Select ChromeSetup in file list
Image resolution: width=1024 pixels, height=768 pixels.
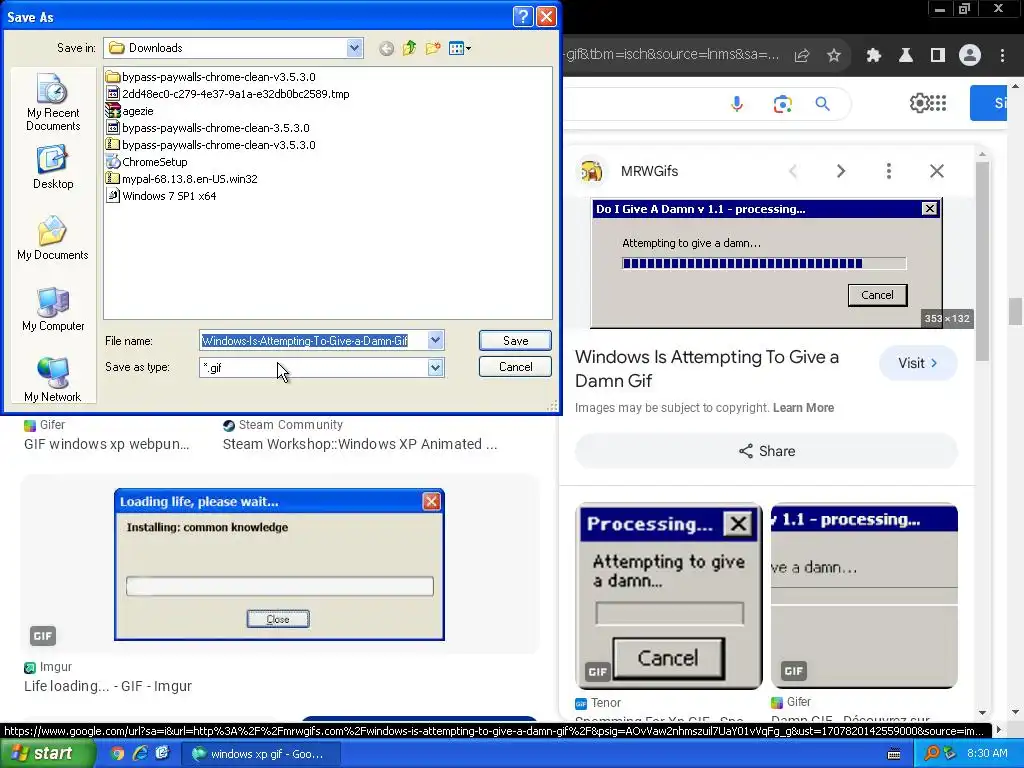(x=147, y=162)
